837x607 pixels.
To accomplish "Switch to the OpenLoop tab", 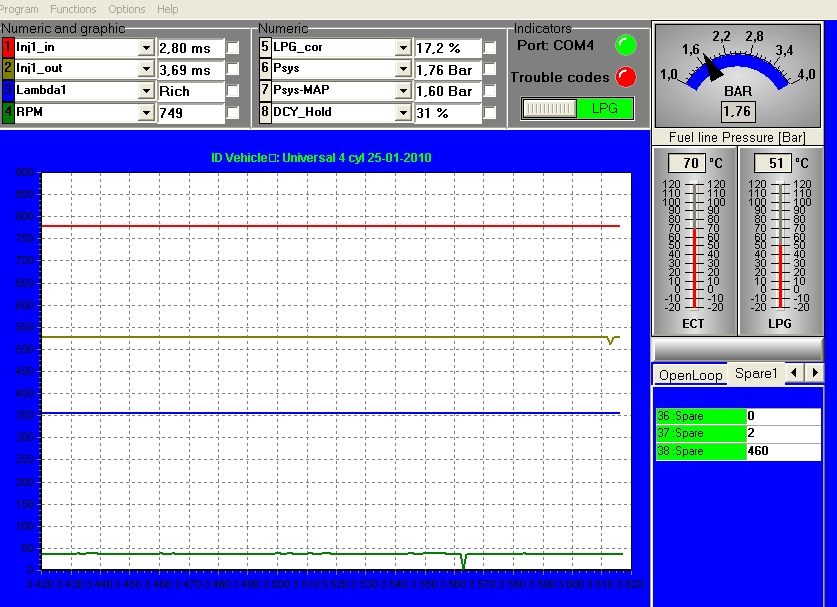I will (690, 375).
